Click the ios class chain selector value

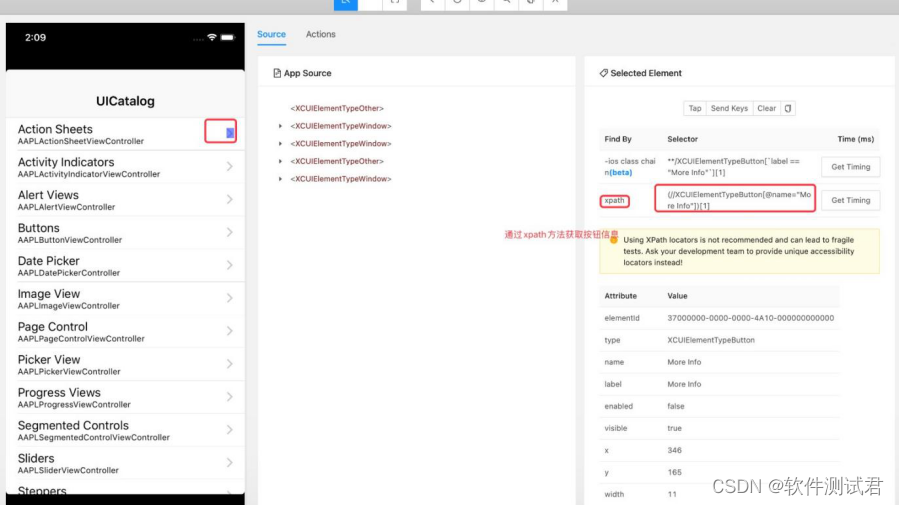tap(733, 167)
